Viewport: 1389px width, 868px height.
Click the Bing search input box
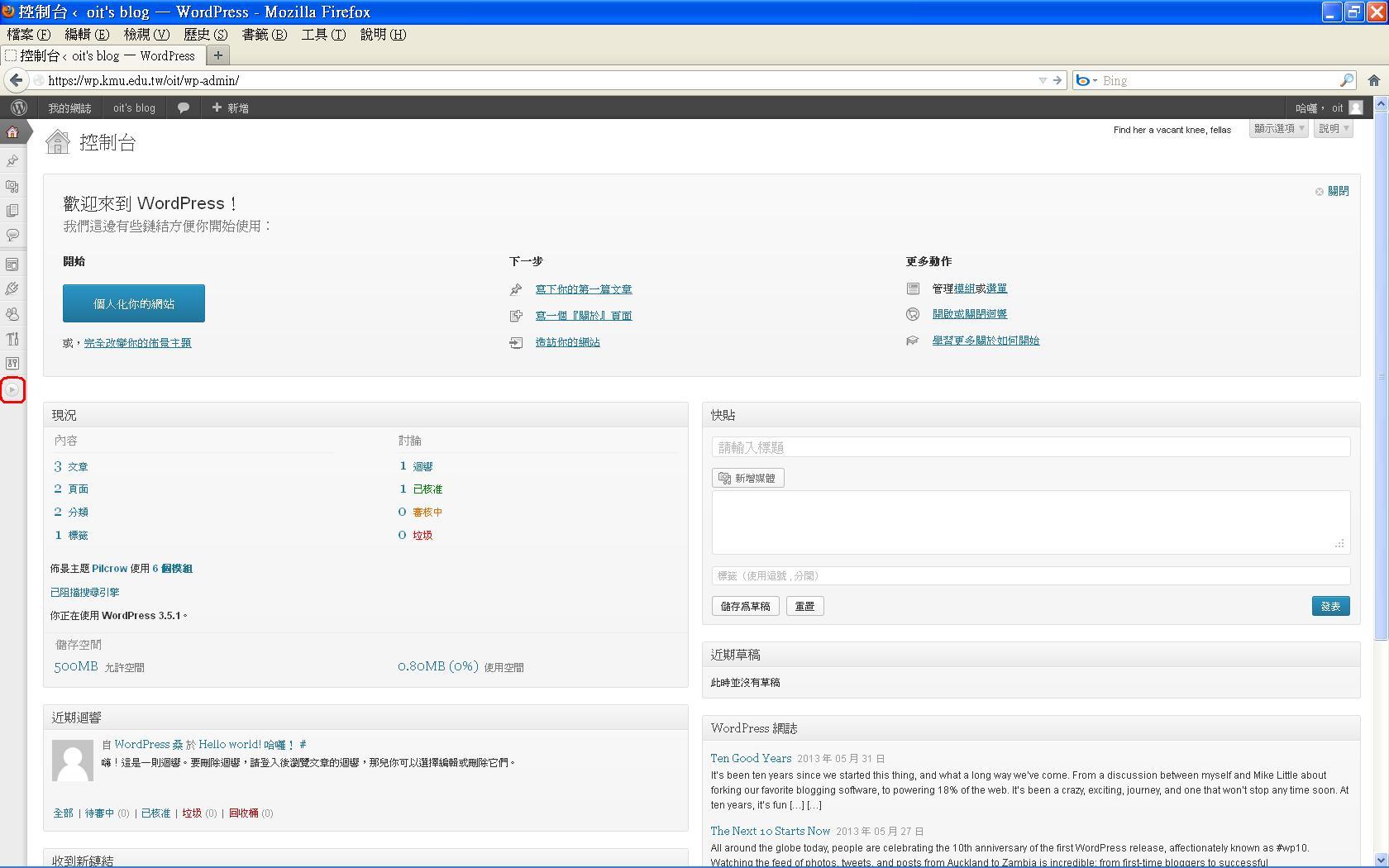tap(1219, 80)
